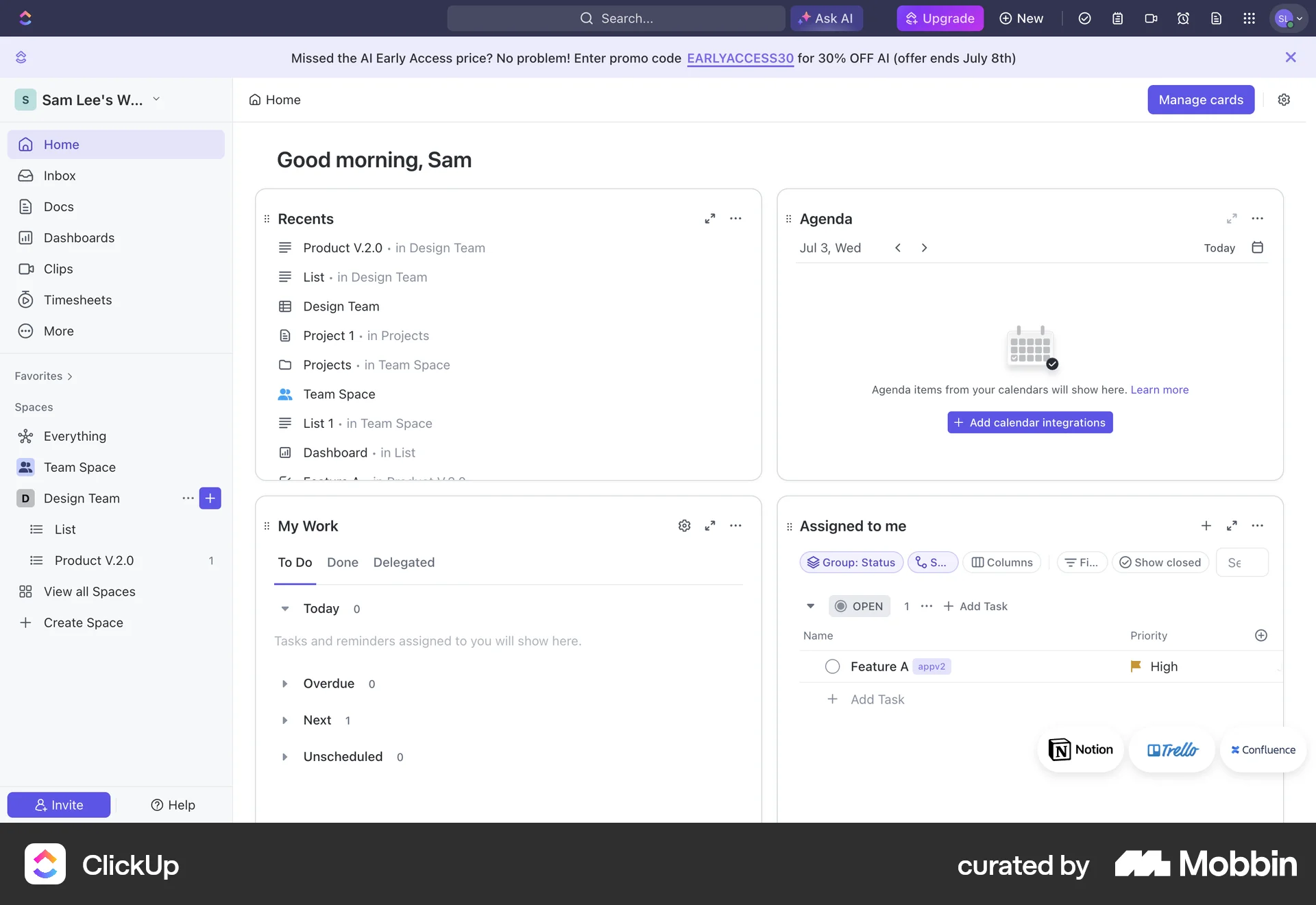Open the app grid icon top right
This screenshot has height=905, width=1316.
coord(1249,19)
